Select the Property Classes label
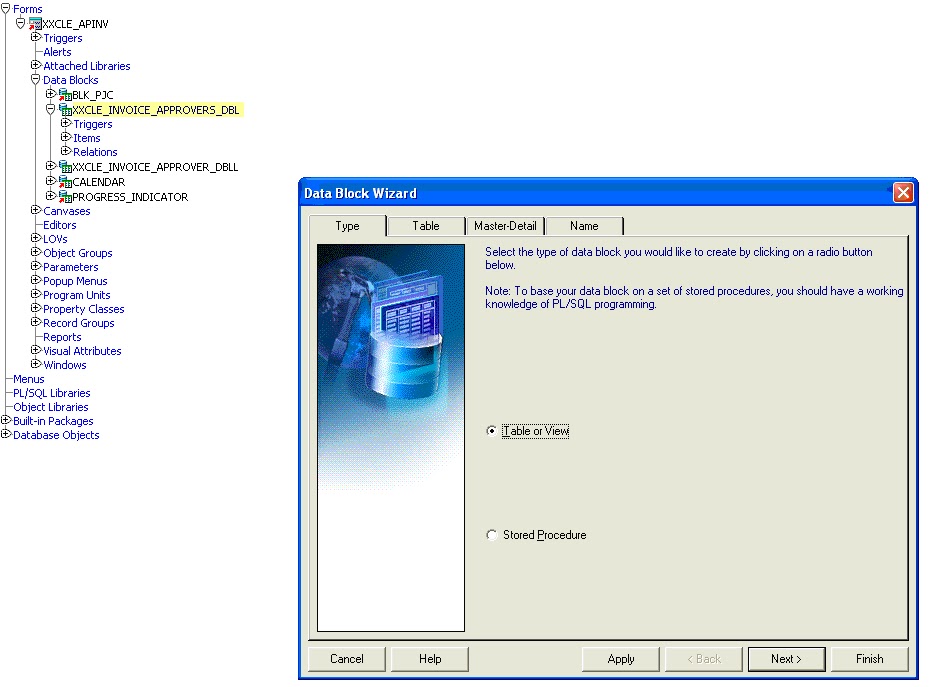This screenshot has height=687, width=929. coord(84,309)
